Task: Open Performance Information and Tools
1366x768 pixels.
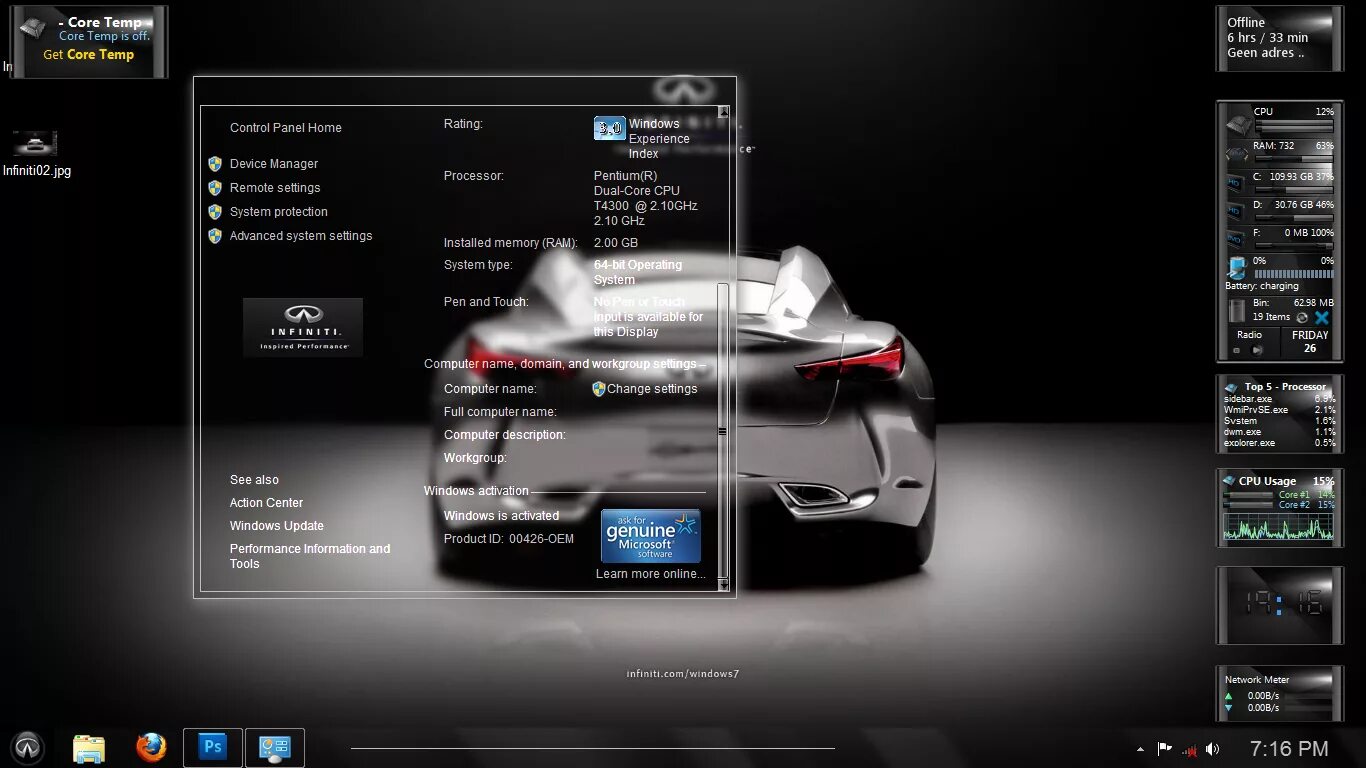Action: [x=309, y=556]
